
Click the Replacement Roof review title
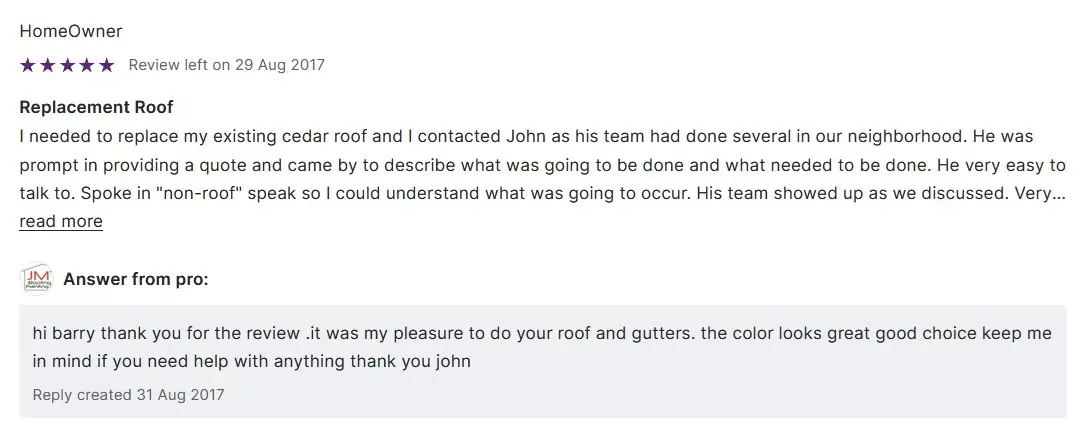(x=96, y=107)
